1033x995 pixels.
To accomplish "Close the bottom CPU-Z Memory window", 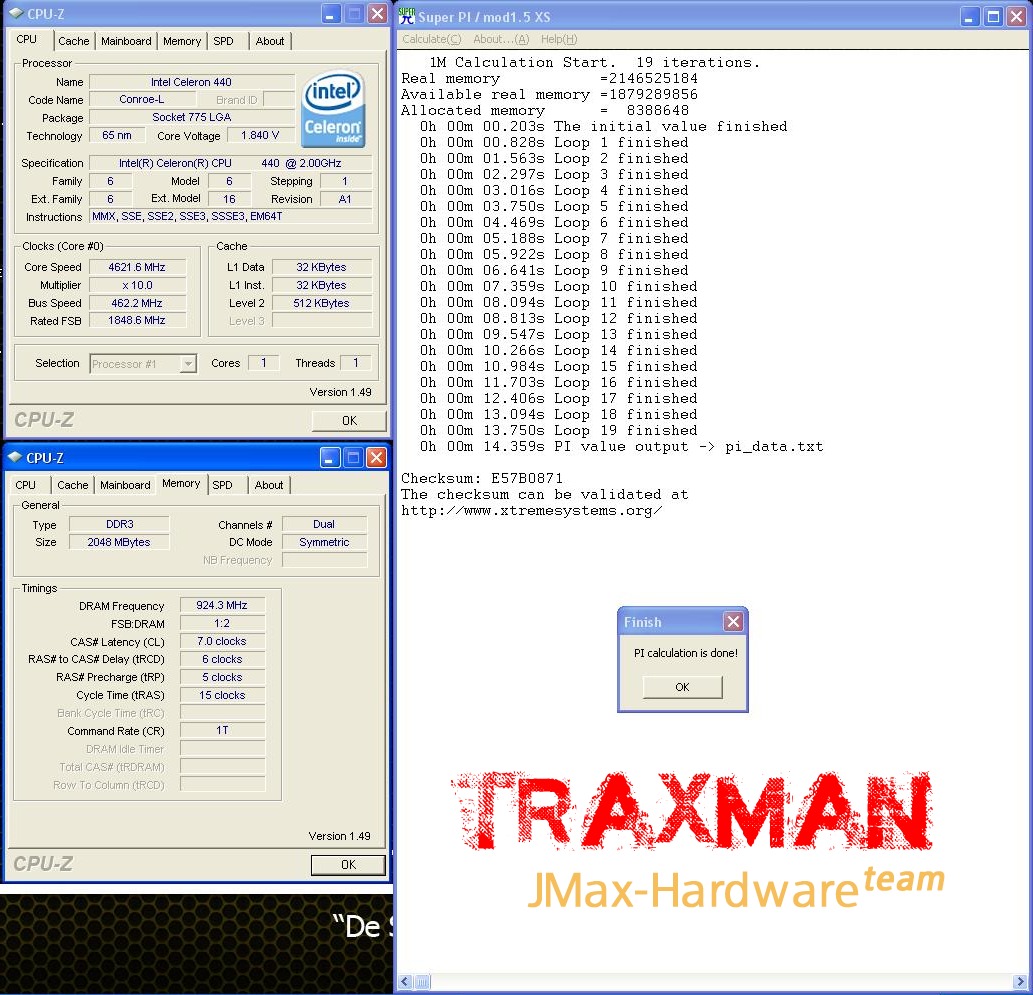I will click(376, 457).
